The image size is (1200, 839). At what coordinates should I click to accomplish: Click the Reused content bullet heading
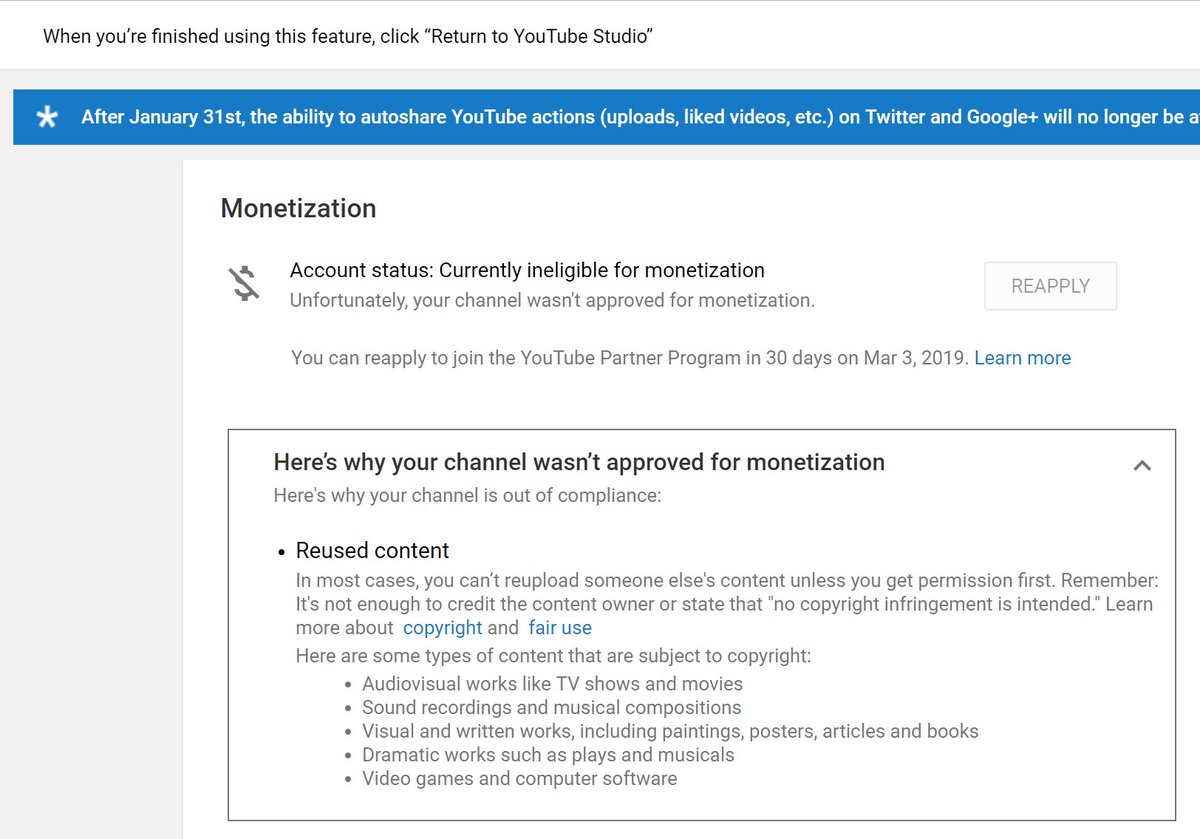[372, 551]
